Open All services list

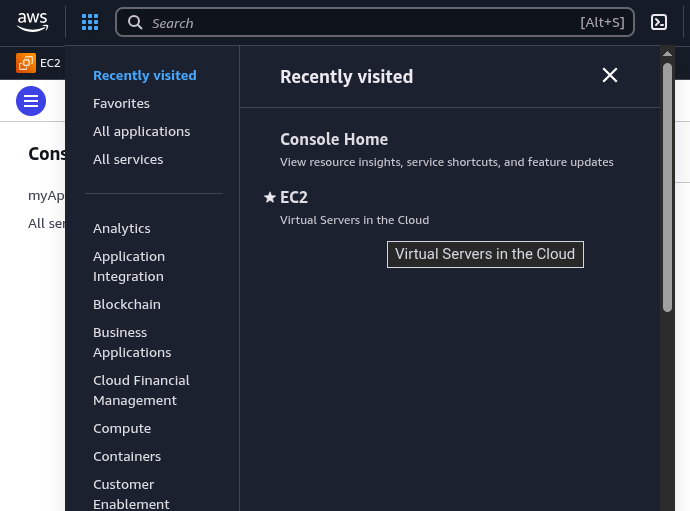128,159
